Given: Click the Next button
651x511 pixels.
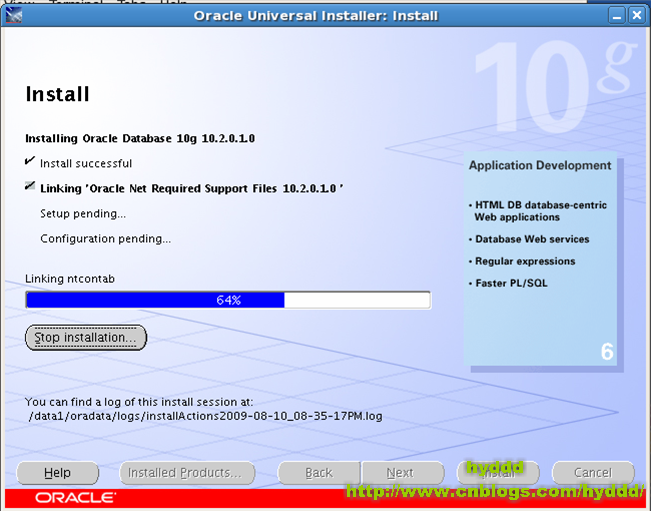Looking at the screenshot, I should coord(403,473).
